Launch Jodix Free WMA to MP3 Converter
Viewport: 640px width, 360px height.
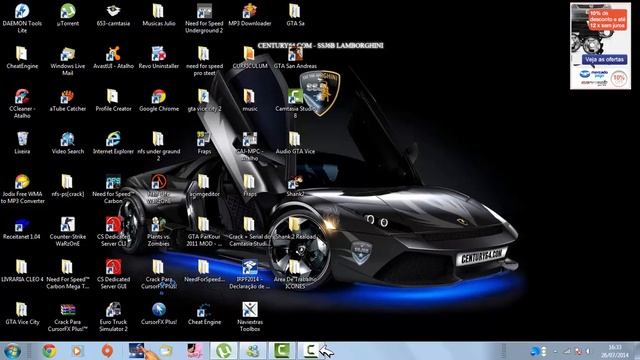22,189
